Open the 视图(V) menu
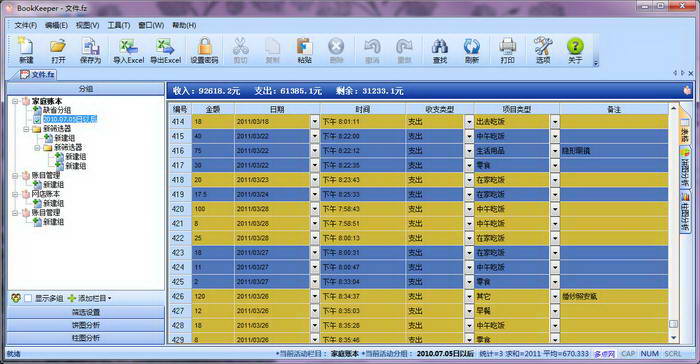Image resolution: width=700 pixels, height=364 pixels. (x=88, y=25)
